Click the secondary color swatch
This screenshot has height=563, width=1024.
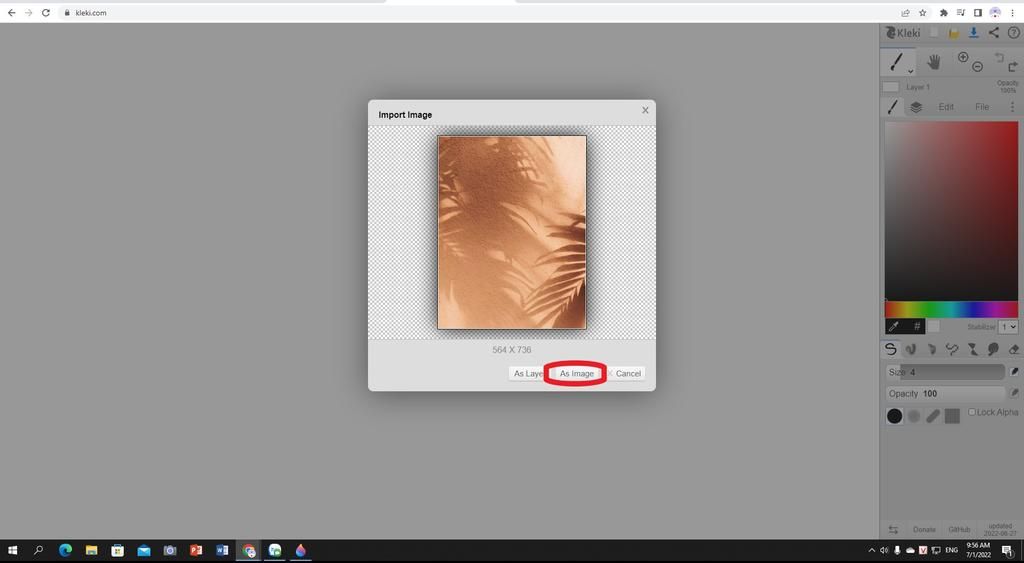934,326
